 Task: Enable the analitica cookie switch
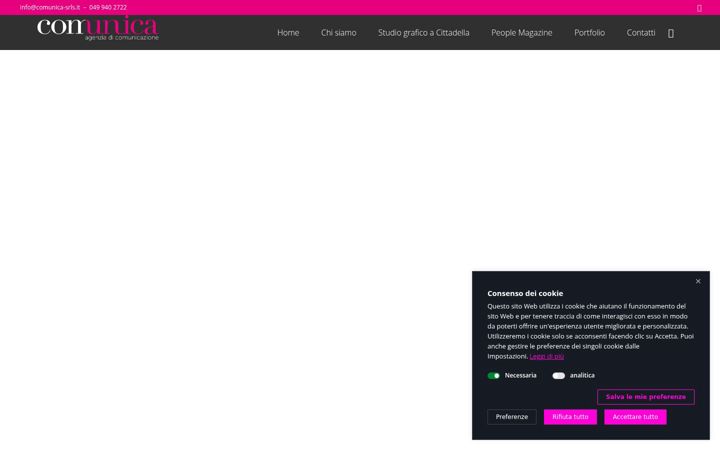pyautogui.click(x=558, y=376)
